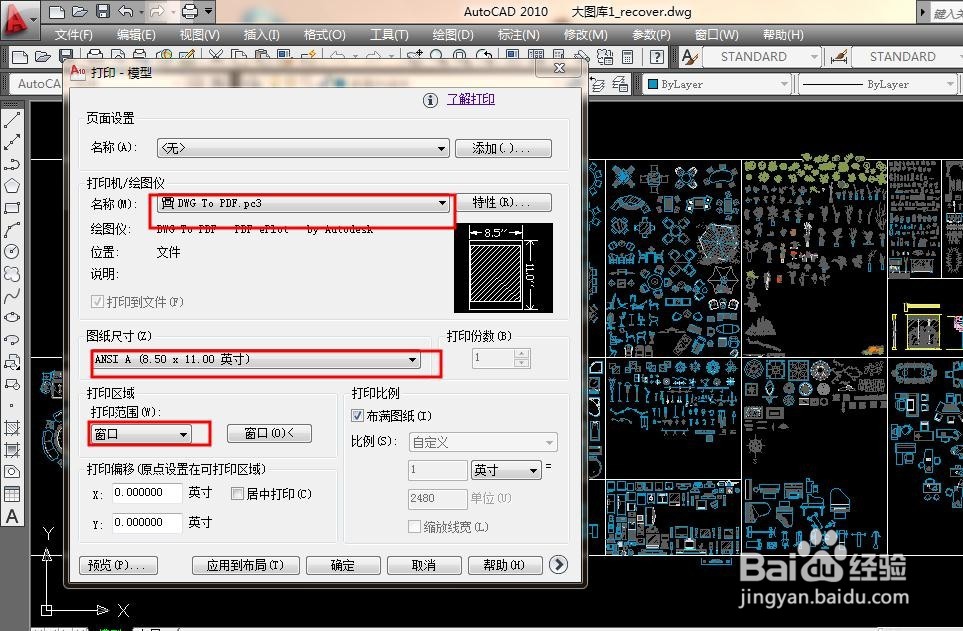Viewport: 963px width, 631px height.
Task: Click Undo arrow in quick access toolbar
Action: [x=125, y=12]
